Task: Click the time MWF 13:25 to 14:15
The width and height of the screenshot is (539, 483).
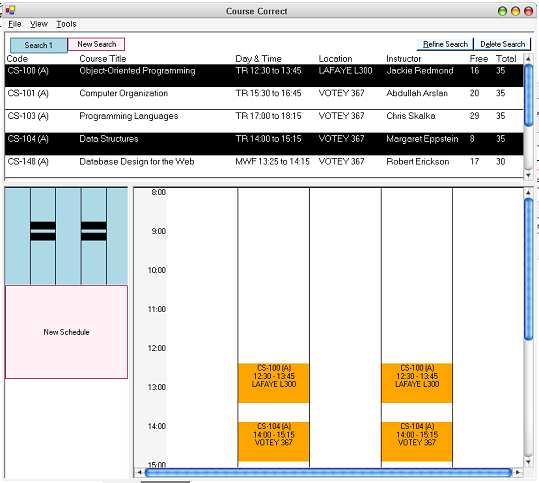Action: point(272,162)
